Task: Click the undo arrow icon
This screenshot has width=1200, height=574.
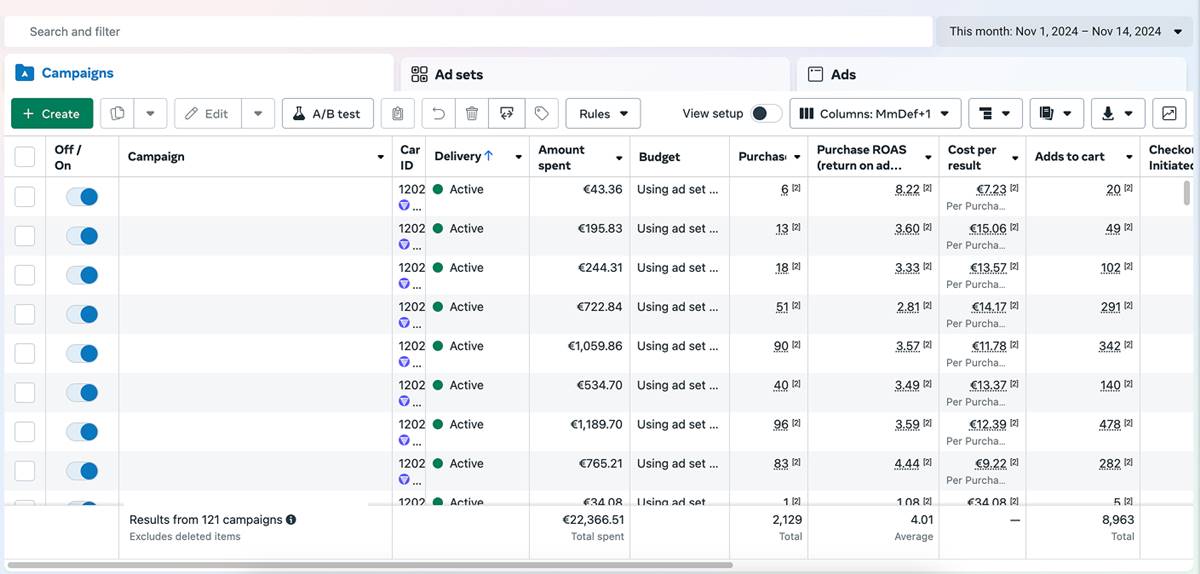Action: click(x=438, y=114)
